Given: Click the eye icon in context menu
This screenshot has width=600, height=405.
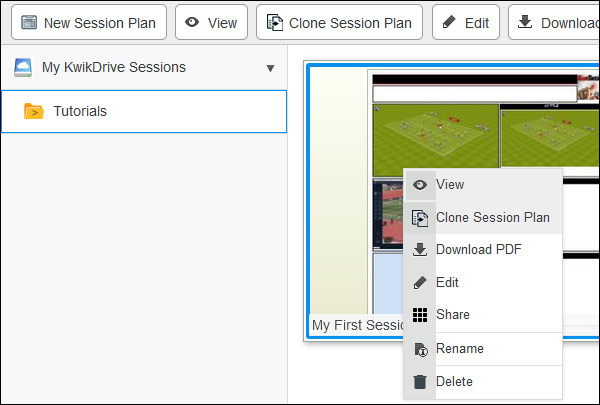Looking at the screenshot, I should tap(420, 185).
